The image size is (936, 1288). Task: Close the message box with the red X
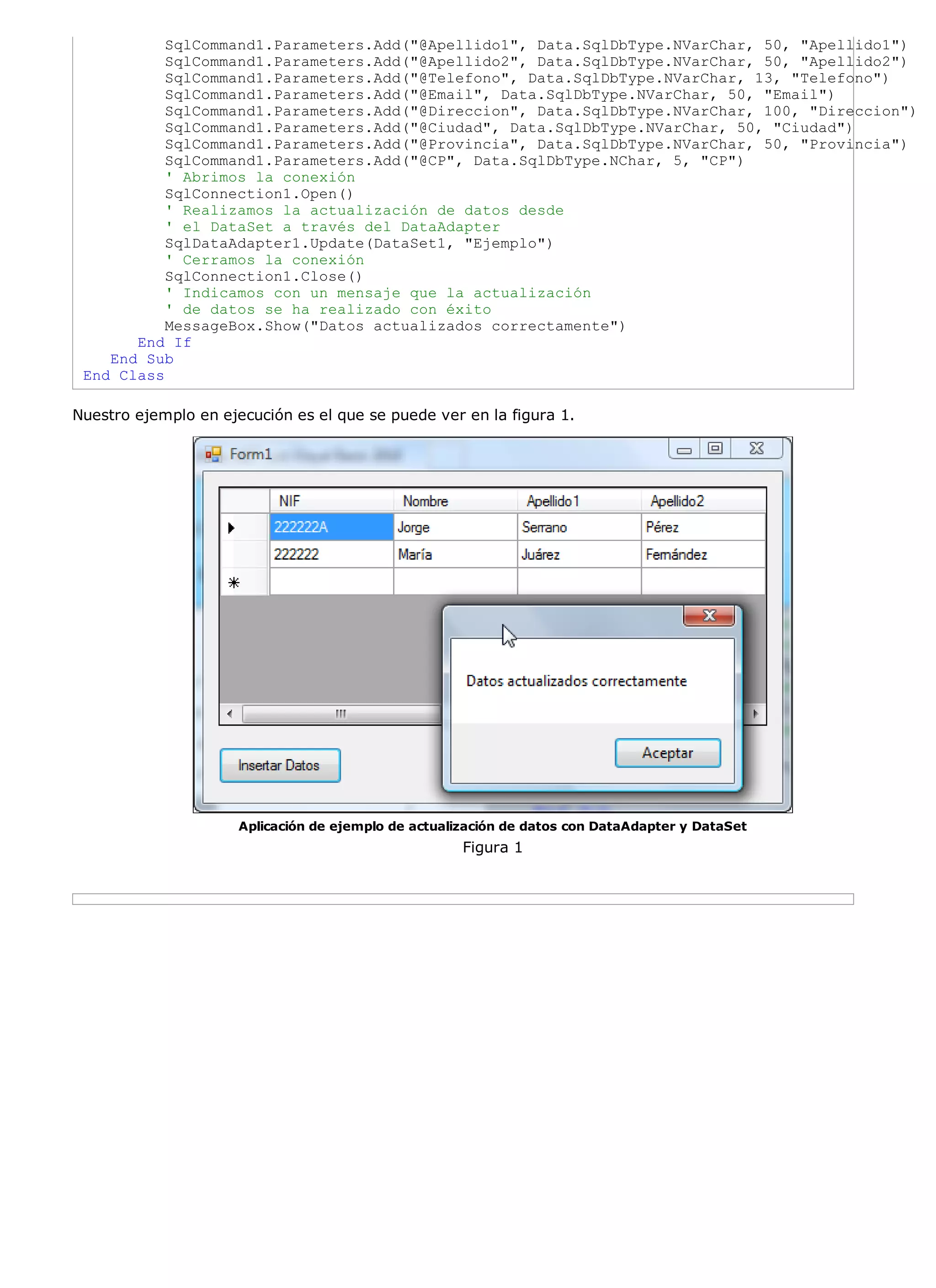pos(709,615)
